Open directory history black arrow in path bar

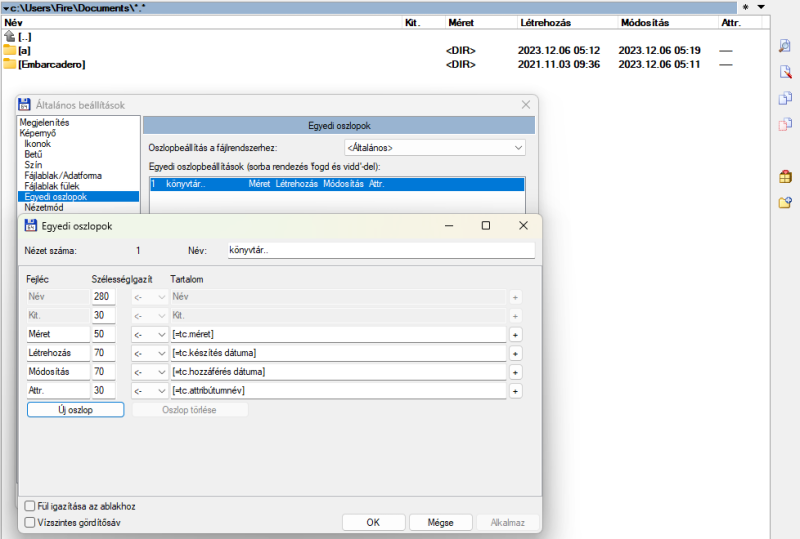(x=761, y=7)
